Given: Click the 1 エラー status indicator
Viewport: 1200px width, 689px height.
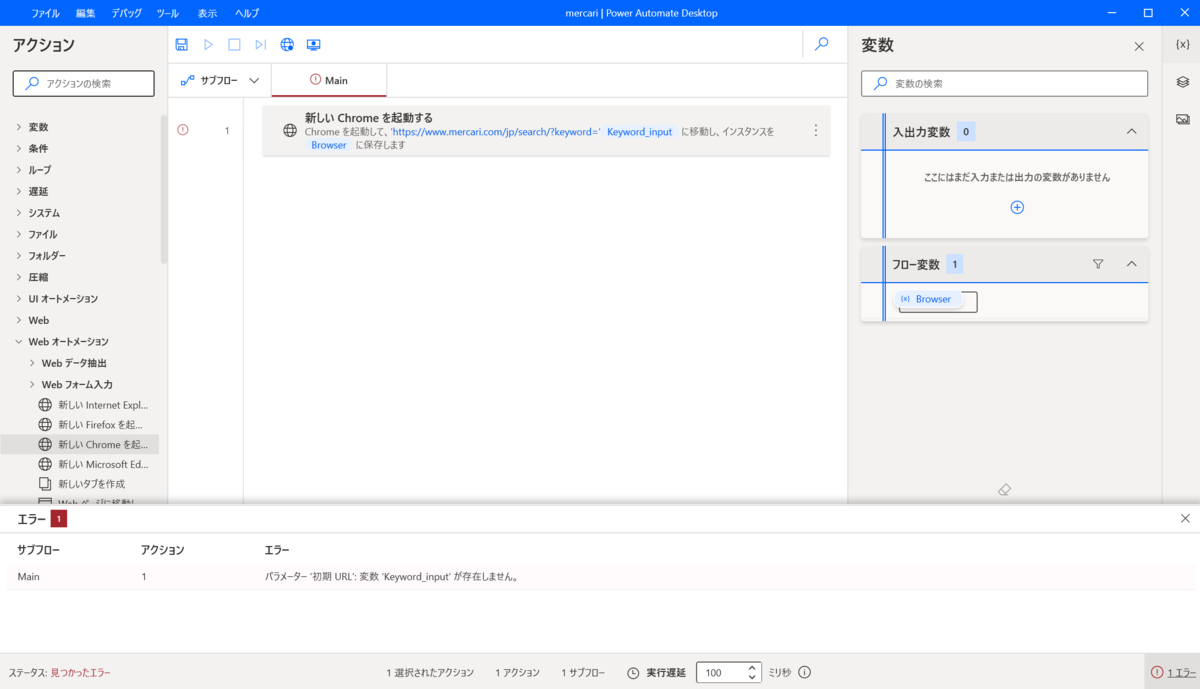Looking at the screenshot, I should pos(1172,672).
